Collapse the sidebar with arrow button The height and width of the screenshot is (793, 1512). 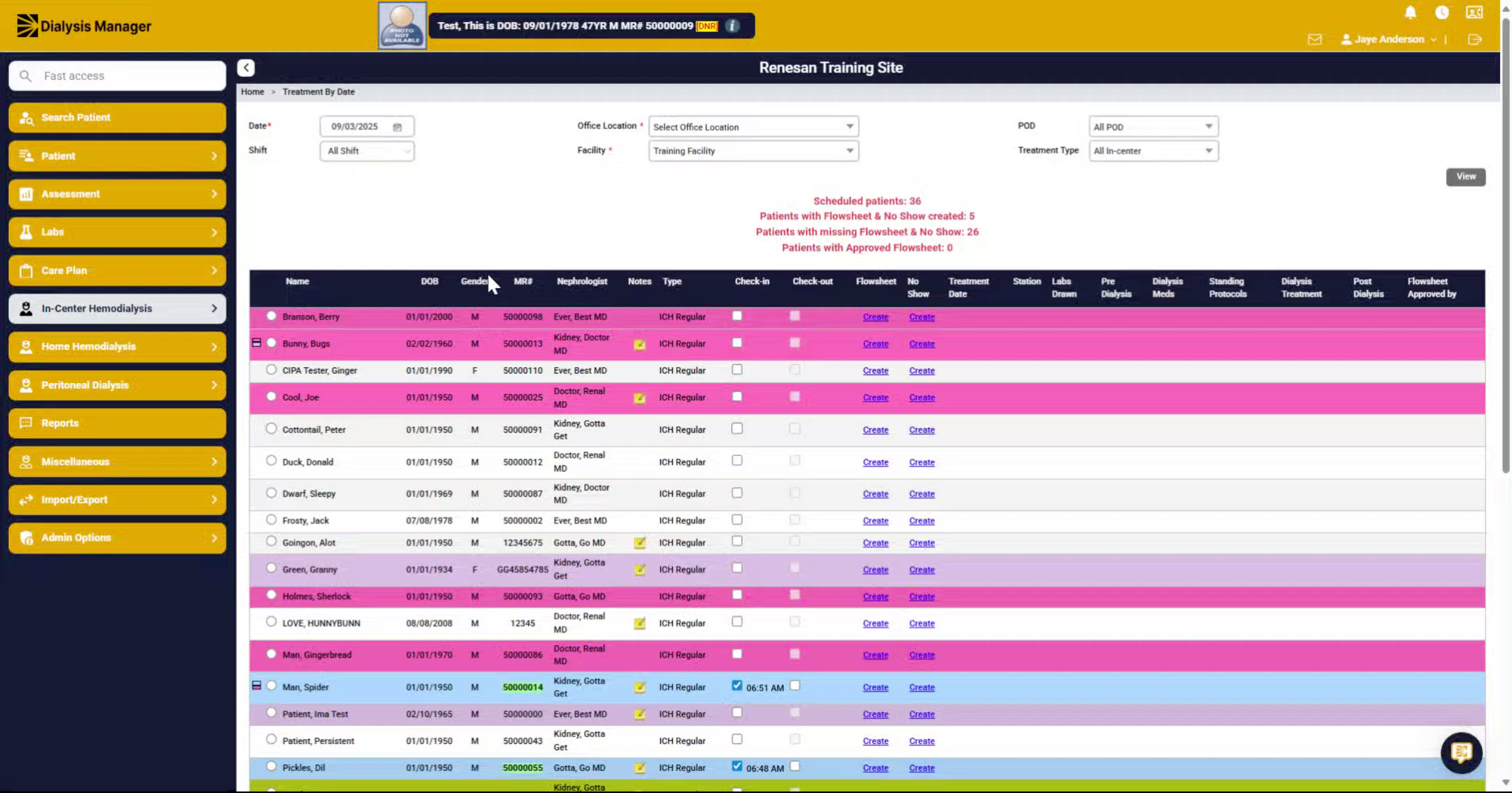[x=246, y=67]
